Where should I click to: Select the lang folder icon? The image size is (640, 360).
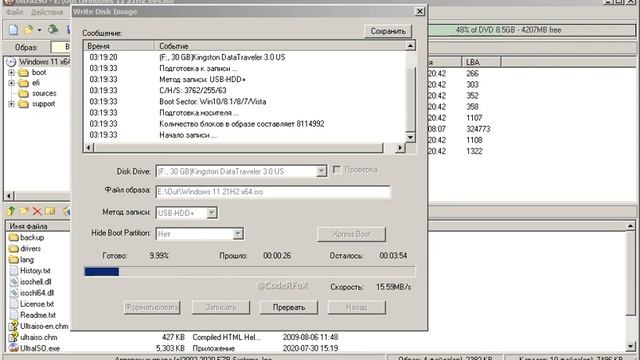[14, 259]
